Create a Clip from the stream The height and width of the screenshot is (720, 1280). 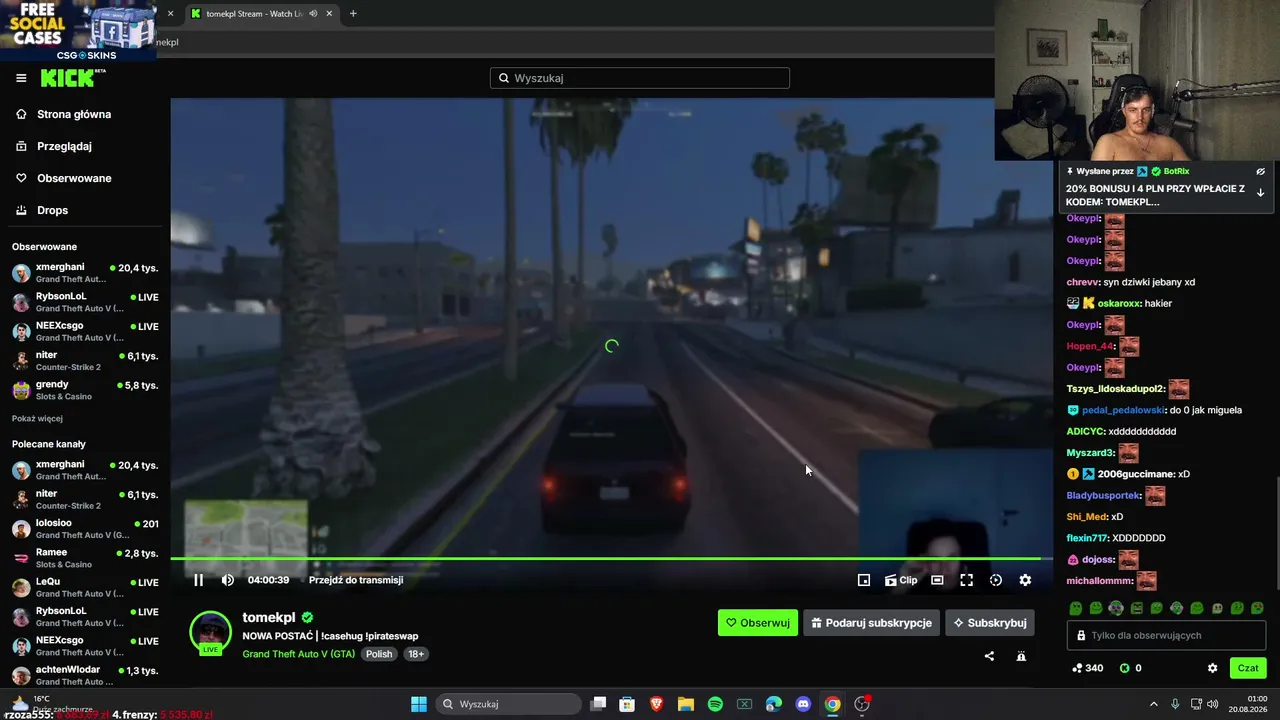[901, 580]
